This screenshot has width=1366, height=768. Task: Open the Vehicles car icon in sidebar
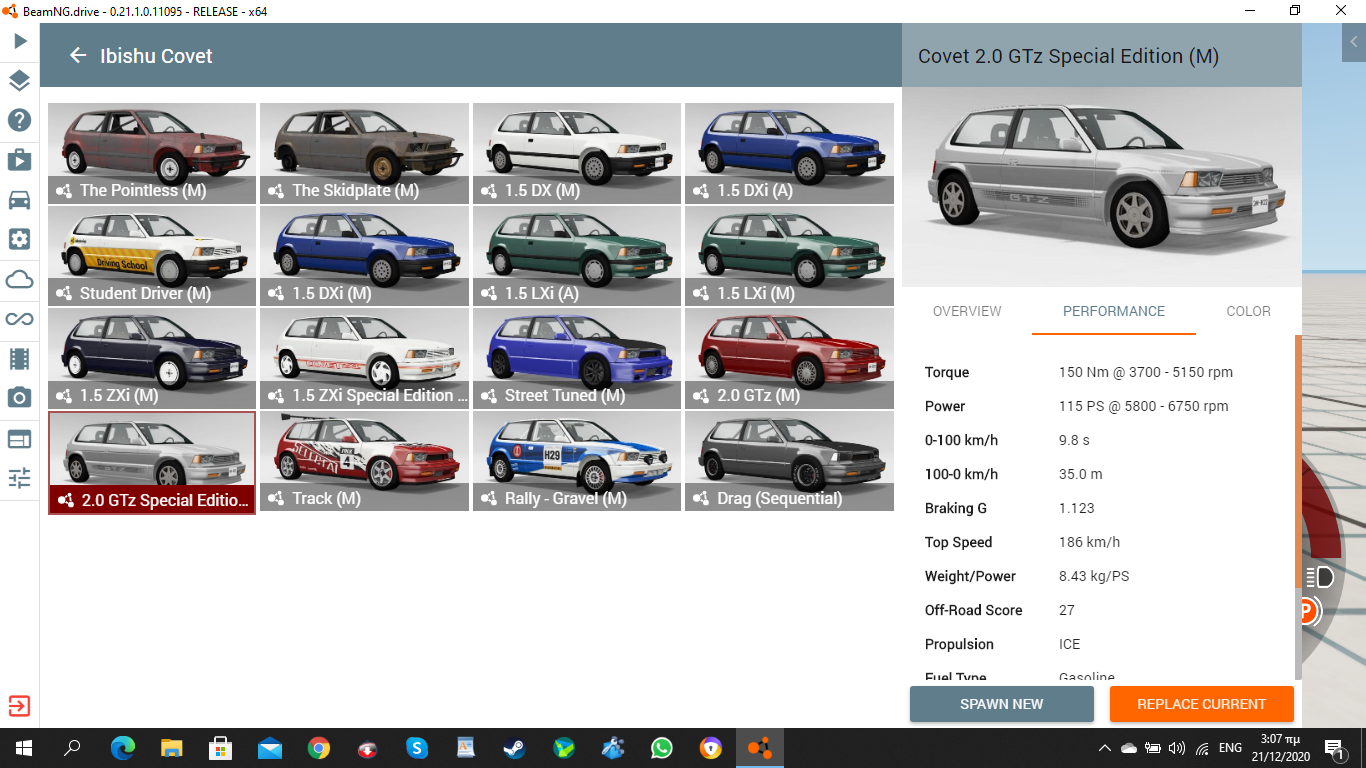point(20,200)
